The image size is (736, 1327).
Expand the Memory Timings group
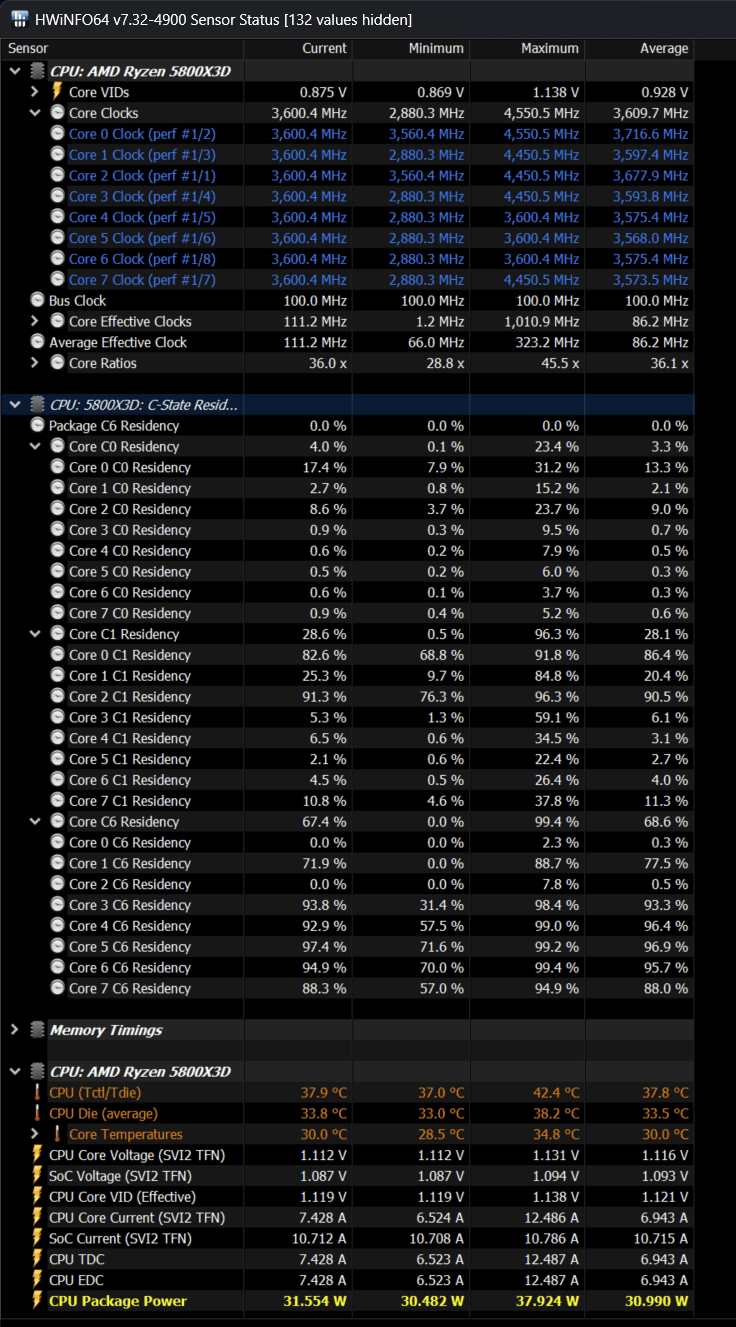(14, 1030)
